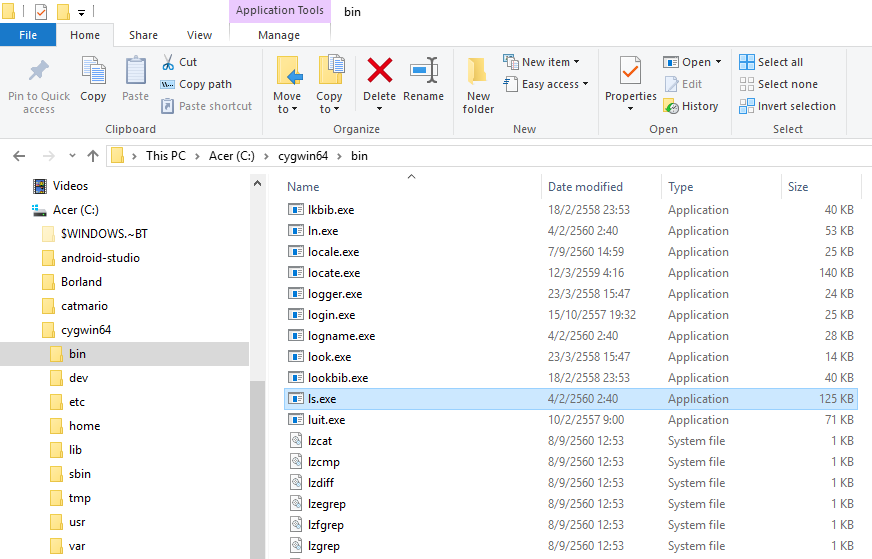The width and height of the screenshot is (872, 559).
Task: Expand the New item dropdown
Action: tap(545, 62)
